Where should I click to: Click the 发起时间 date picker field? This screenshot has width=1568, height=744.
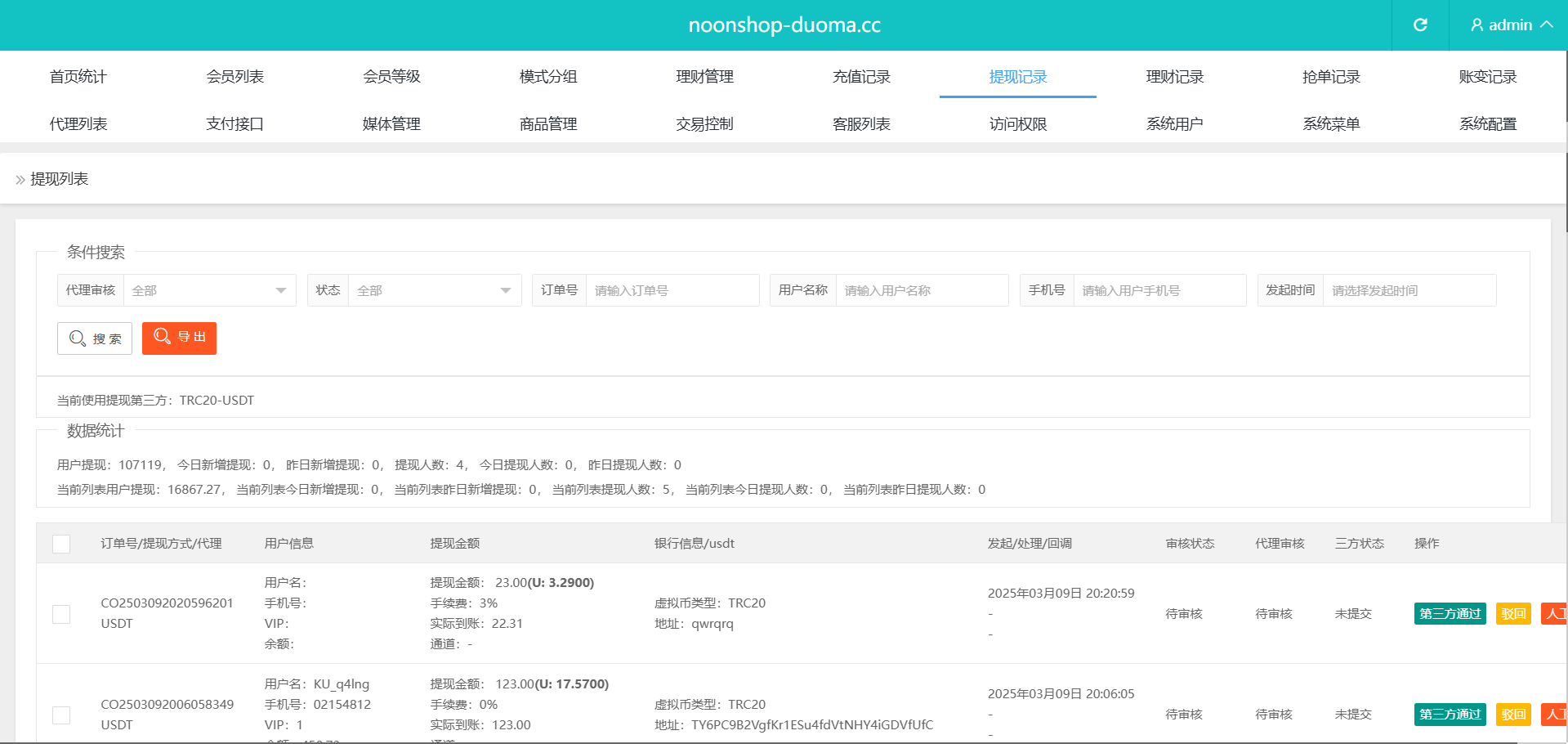pyautogui.click(x=1409, y=290)
